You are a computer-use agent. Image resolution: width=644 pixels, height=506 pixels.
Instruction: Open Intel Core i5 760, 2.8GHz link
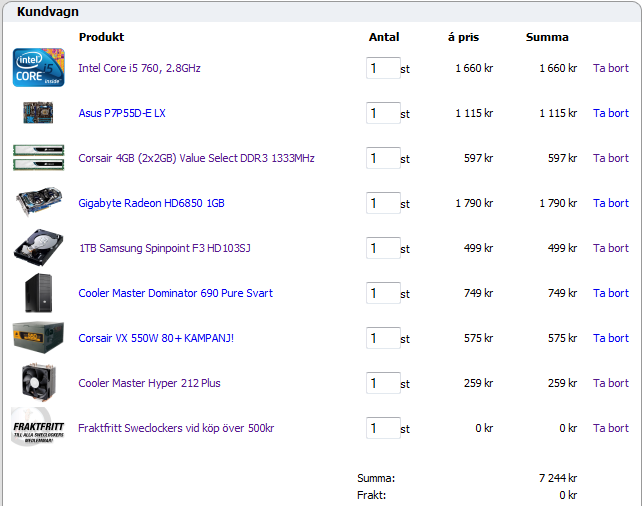coord(139,68)
